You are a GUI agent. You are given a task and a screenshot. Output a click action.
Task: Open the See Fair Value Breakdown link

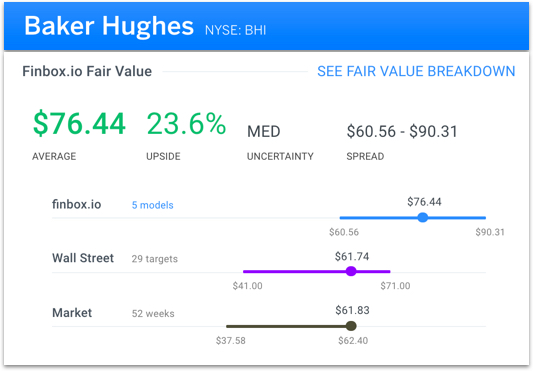point(416,71)
